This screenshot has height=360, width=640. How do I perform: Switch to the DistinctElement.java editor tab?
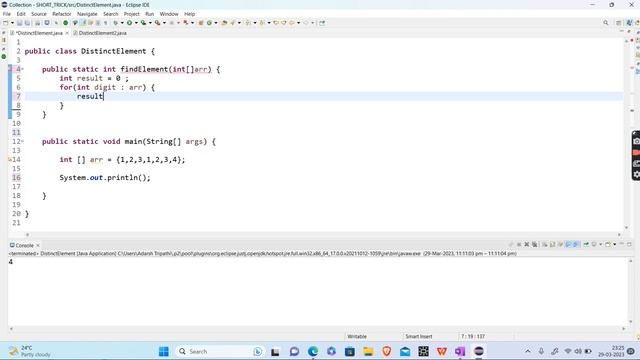pos(39,33)
